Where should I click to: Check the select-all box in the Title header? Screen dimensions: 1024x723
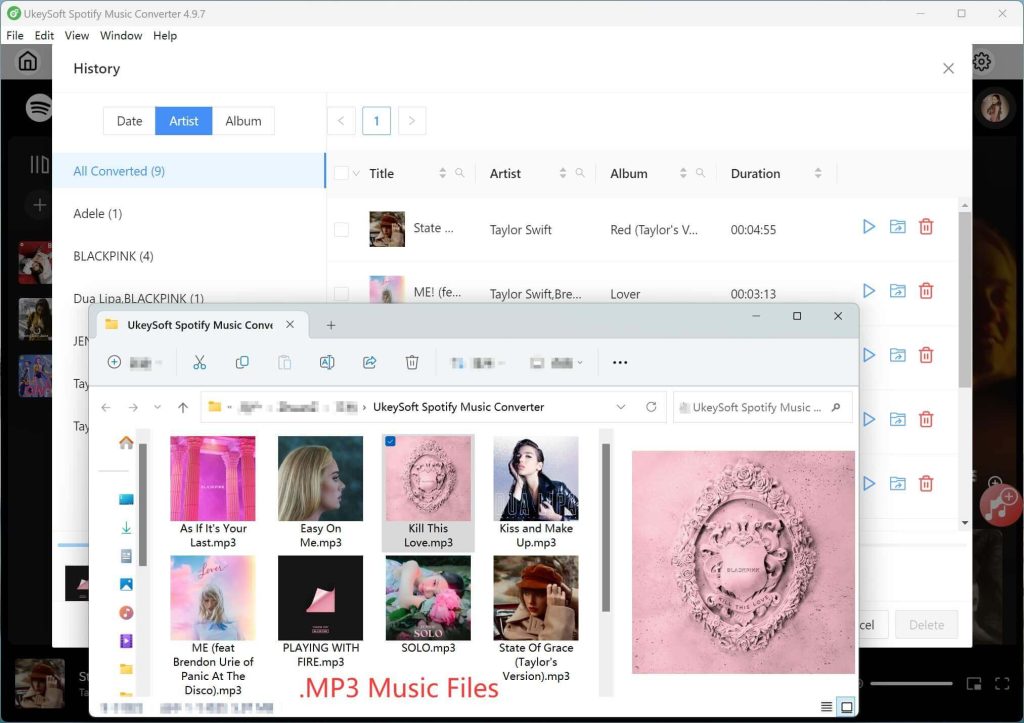pos(341,172)
